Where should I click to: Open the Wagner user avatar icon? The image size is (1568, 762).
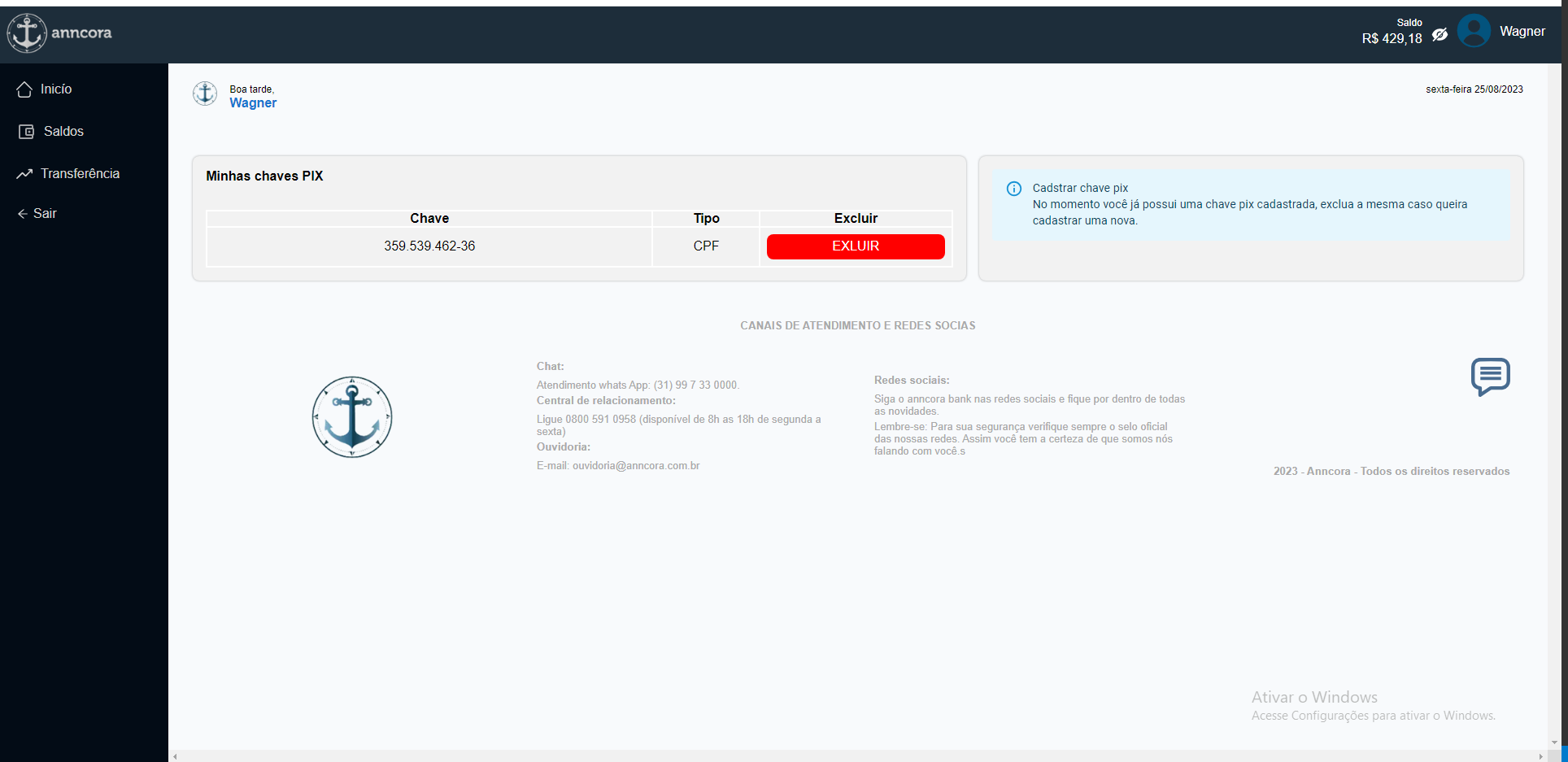tap(1474, 32)
